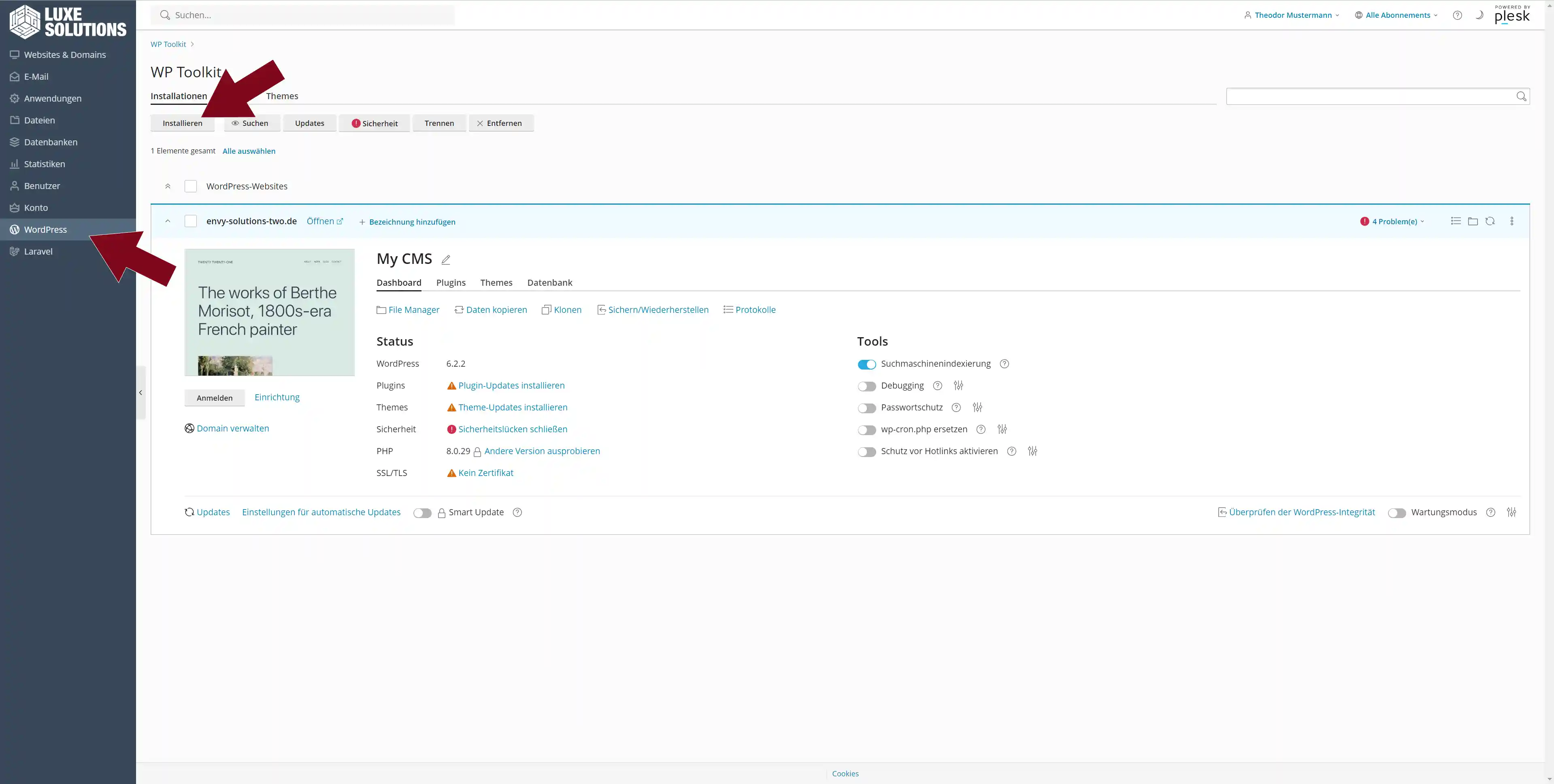Image resolution: width=1554 pixels, height=784 pixels.
Task: Show help for Smart Update
Action: click(517, 512)
